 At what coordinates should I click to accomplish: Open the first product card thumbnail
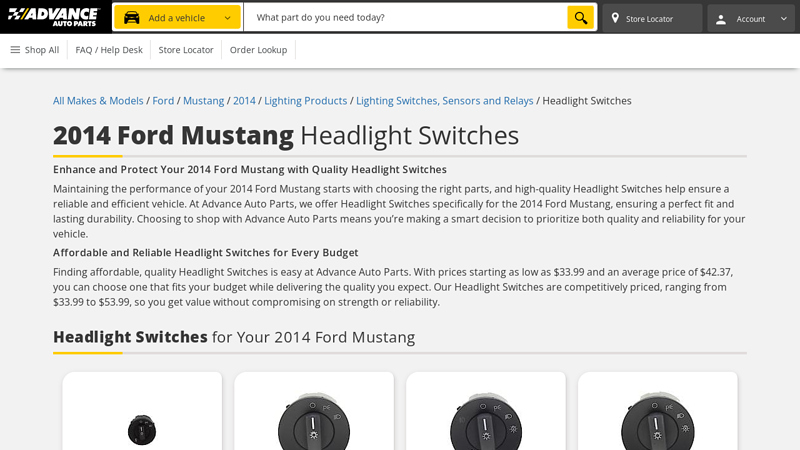[x=142, y=430]
